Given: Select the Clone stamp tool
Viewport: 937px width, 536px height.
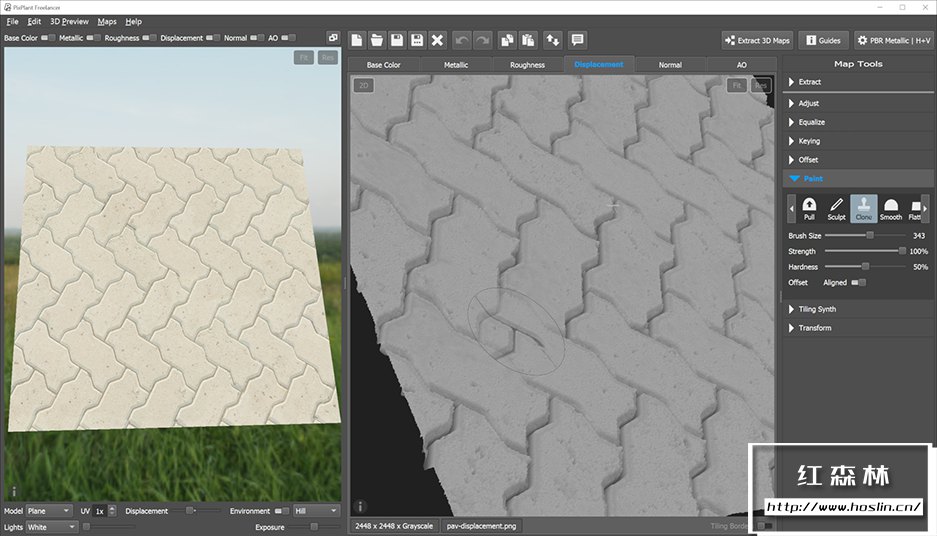Looking at the screenshot, I should tap(863, 209).
